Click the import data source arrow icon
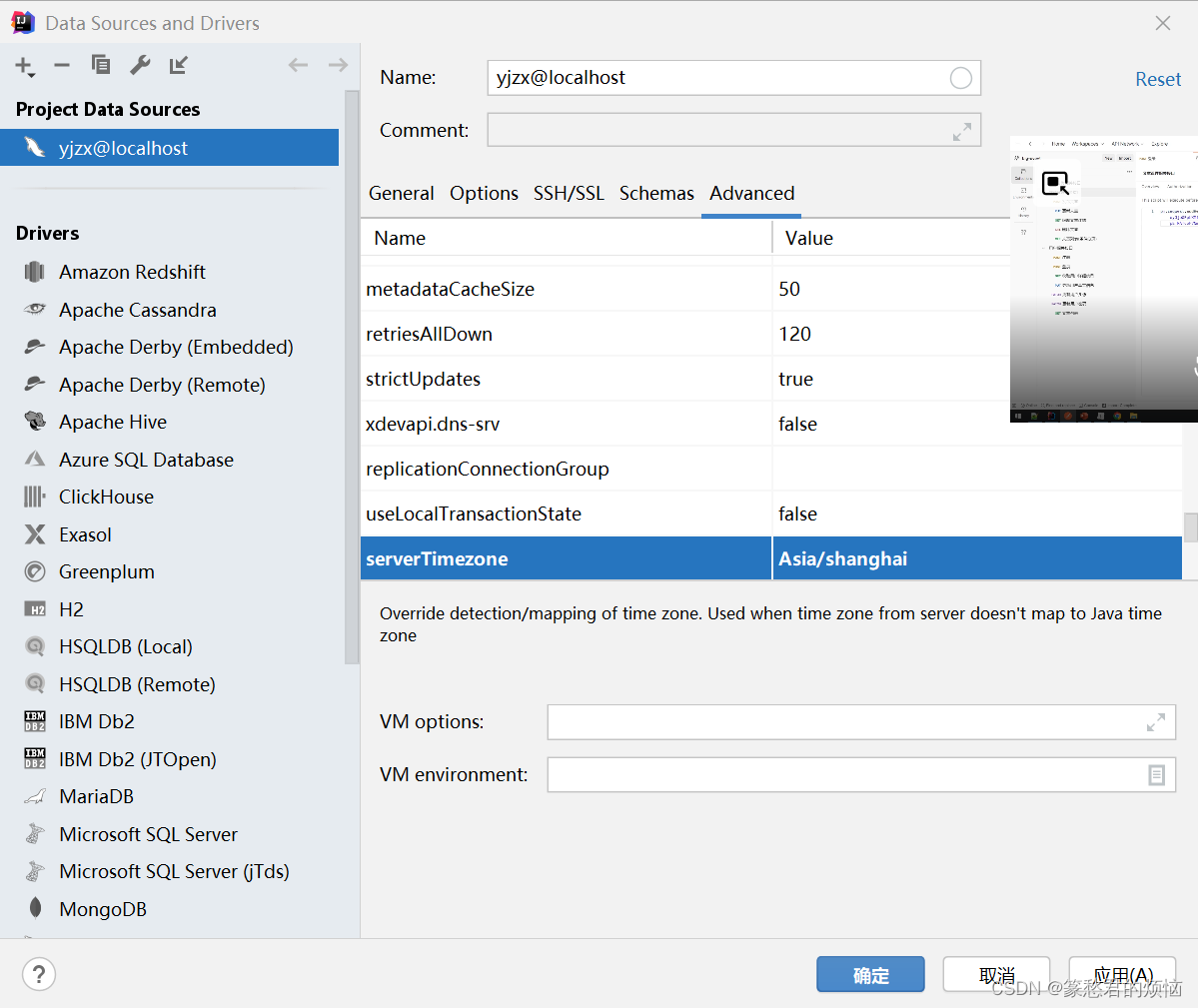1198x1008 pixels. (179, 65)
